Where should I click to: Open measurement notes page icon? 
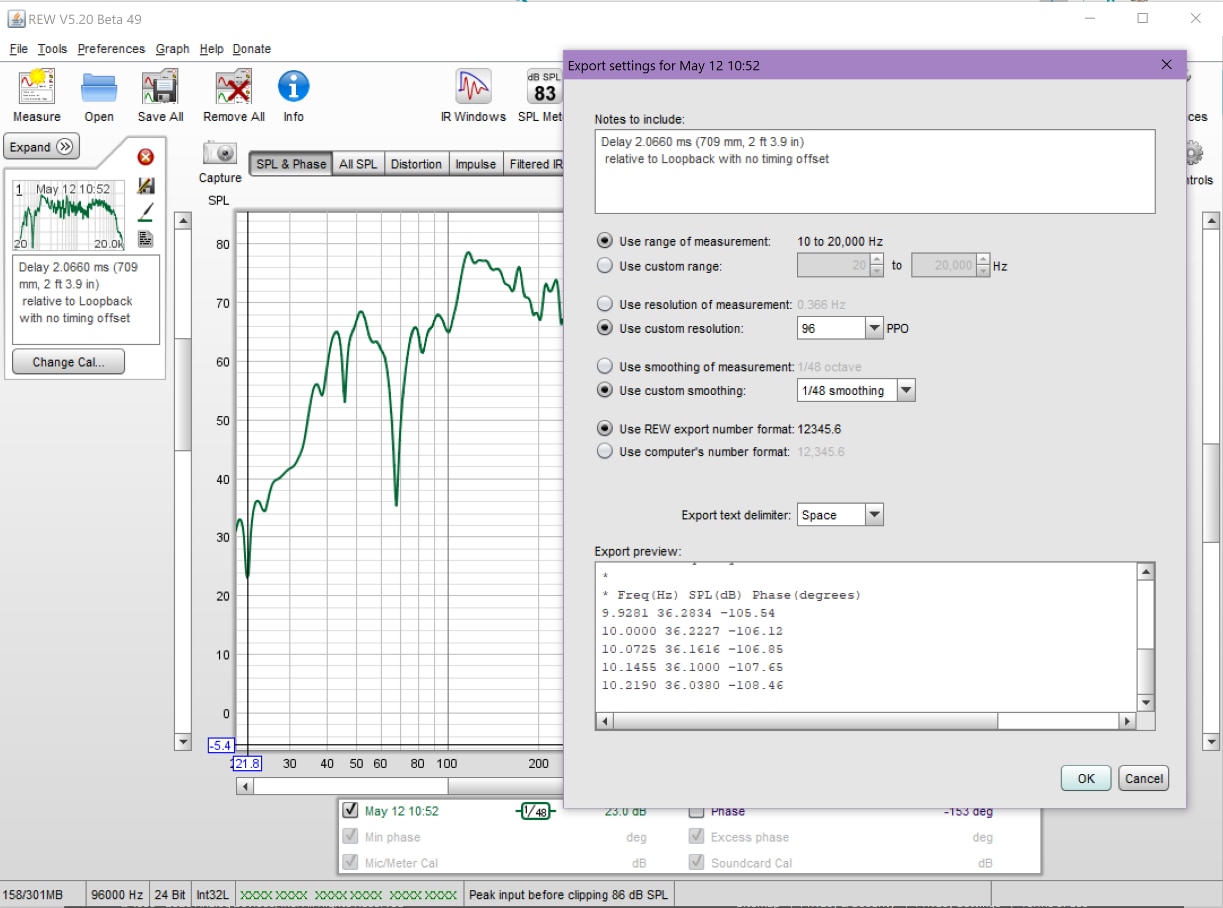click(146, 238)
